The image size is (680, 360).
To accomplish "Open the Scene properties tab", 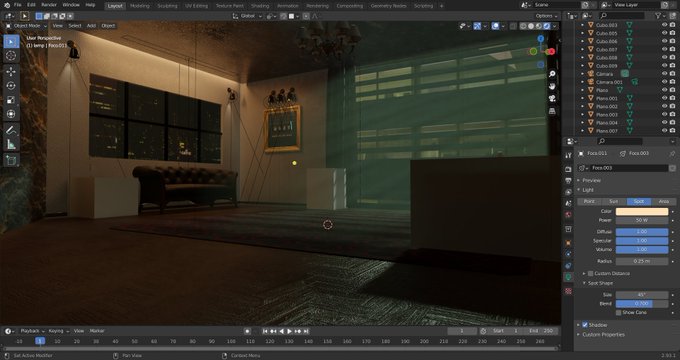I will click(x=568, y=203).
